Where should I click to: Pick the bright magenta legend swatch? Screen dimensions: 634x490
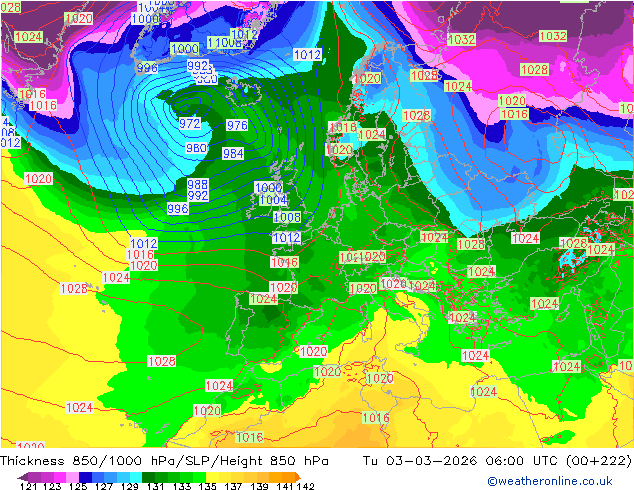pyautogui.click(x=60, y=477)
